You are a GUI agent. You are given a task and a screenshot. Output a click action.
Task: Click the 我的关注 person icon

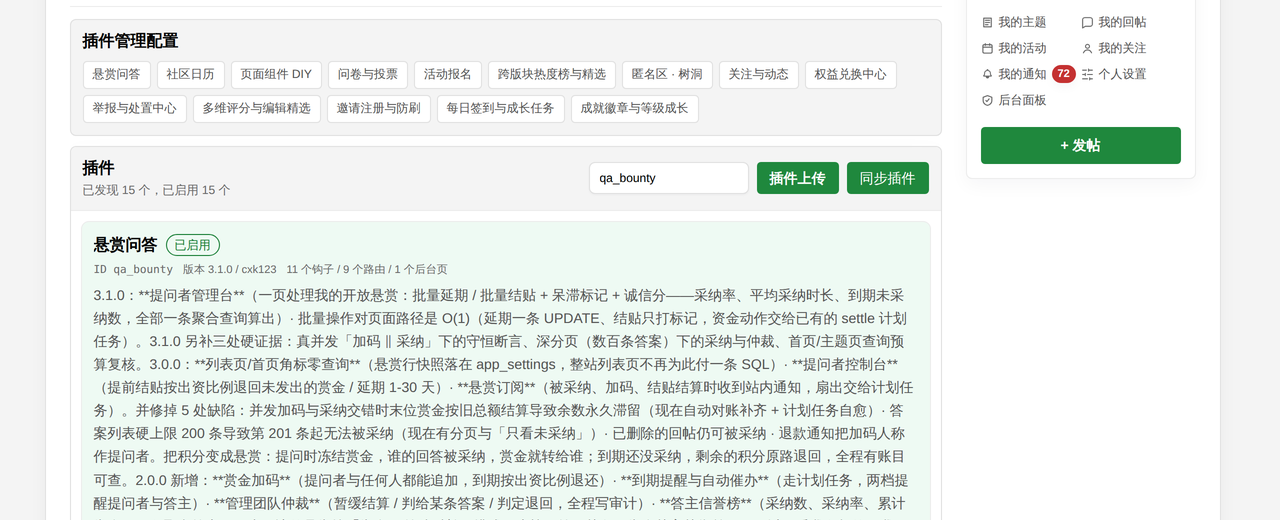tap(1087, 48)
